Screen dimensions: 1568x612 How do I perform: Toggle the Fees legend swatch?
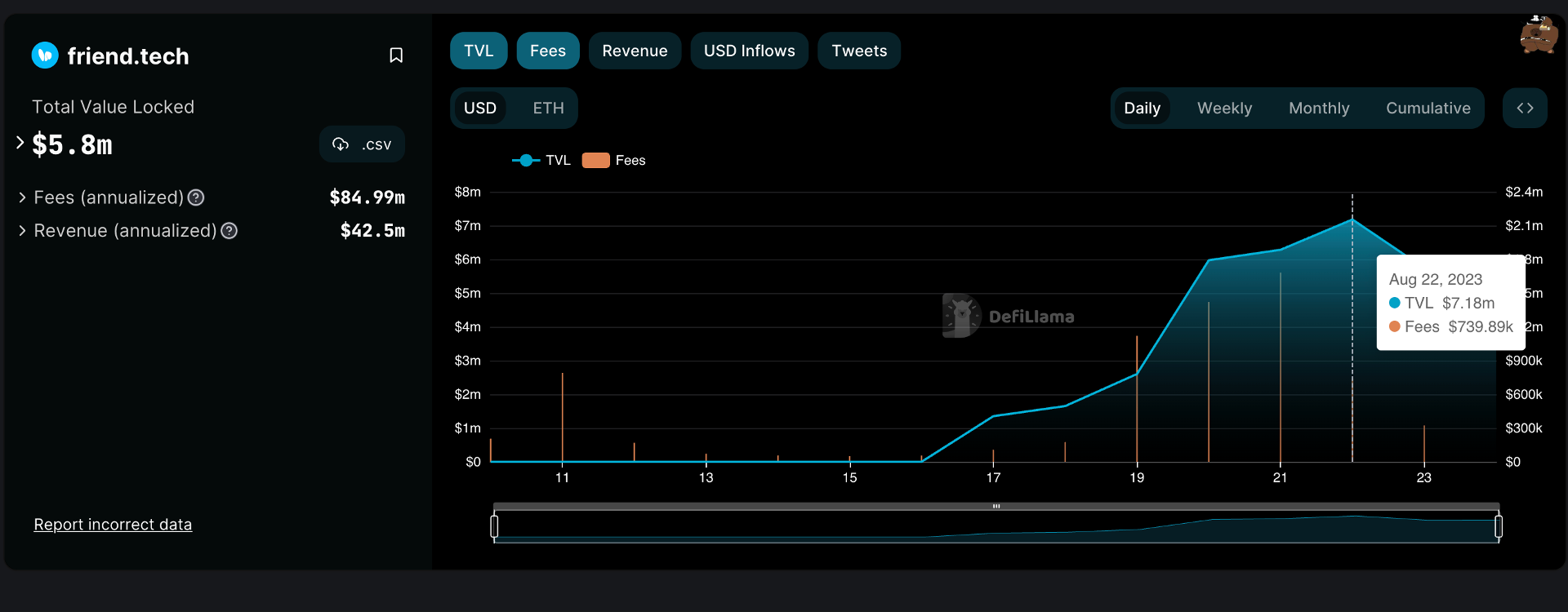595,160
